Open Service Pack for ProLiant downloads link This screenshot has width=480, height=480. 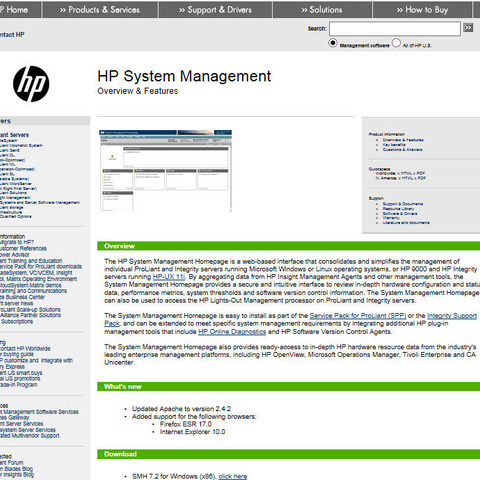(x=41, y=267)
